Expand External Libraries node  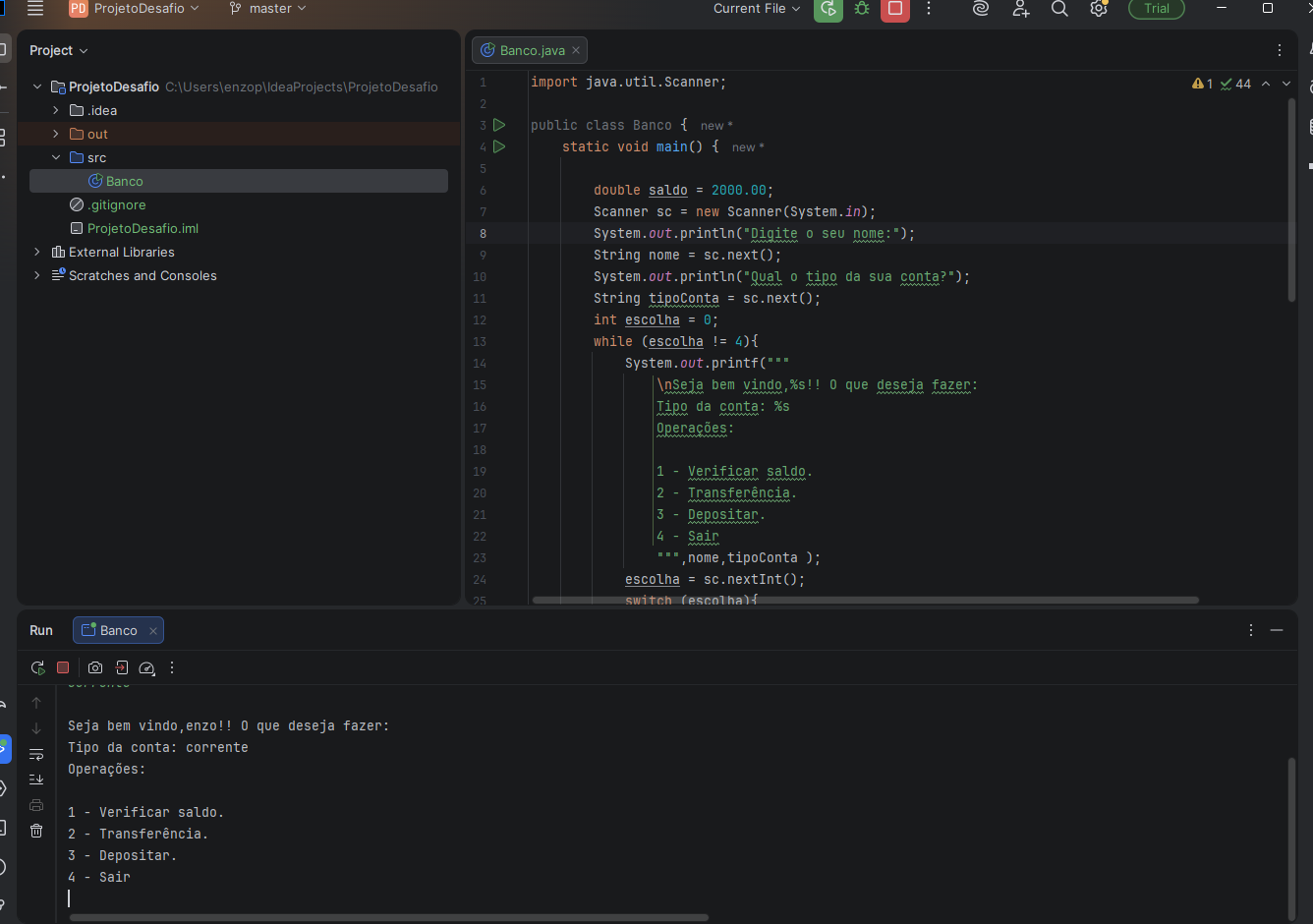tap(37, 252)
